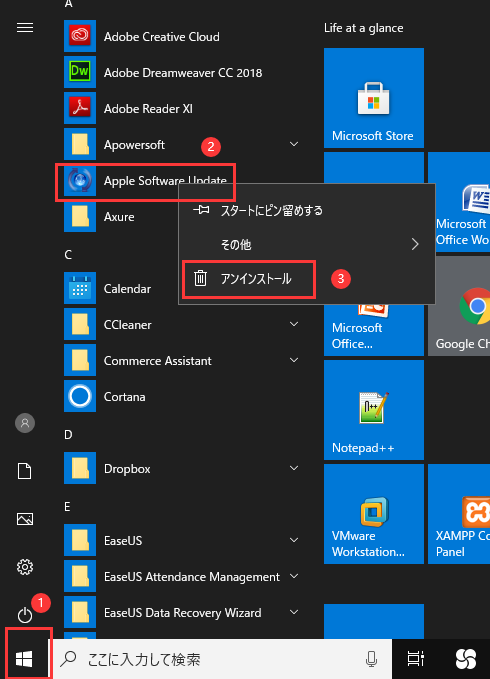490x679 pixels.
Task: Click the Calendar app icon
Action: coord(80,288)
